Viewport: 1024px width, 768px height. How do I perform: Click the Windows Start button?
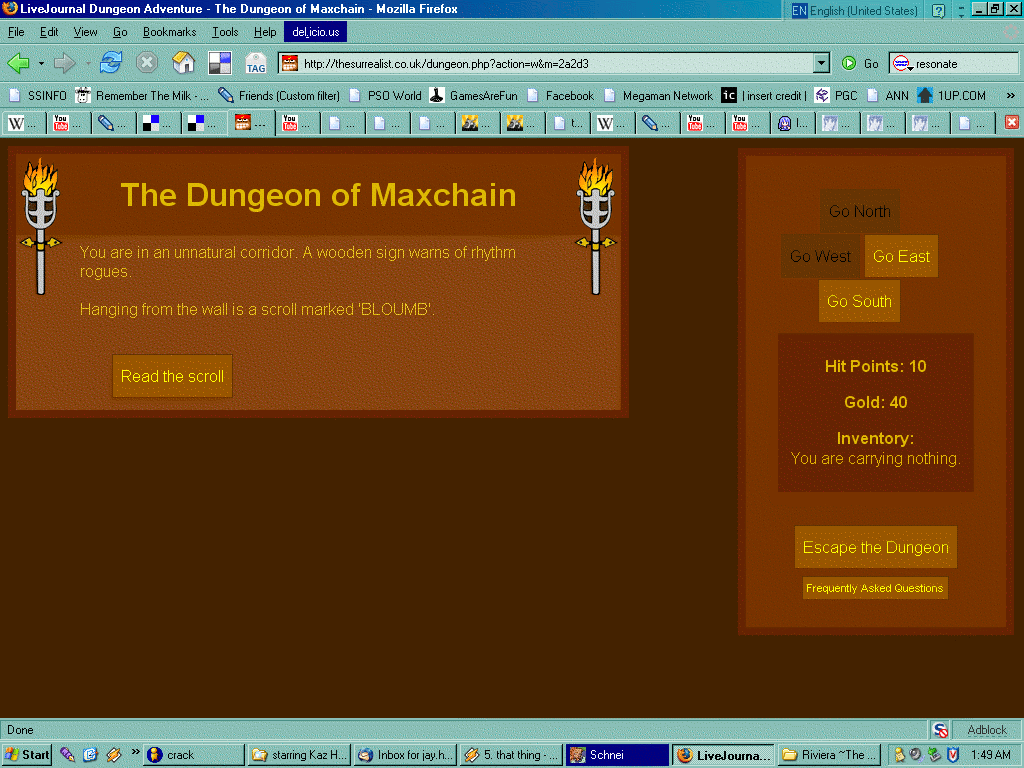28,755
